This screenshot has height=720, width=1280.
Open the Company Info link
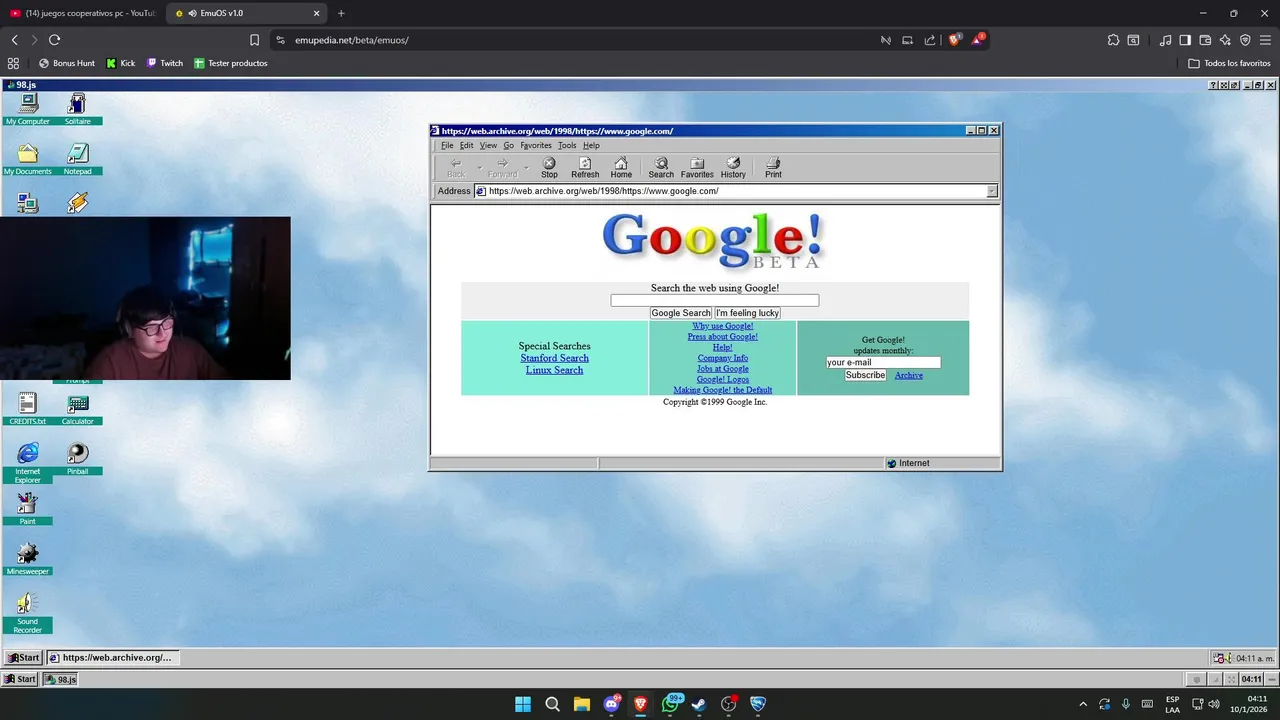point(722,358)
